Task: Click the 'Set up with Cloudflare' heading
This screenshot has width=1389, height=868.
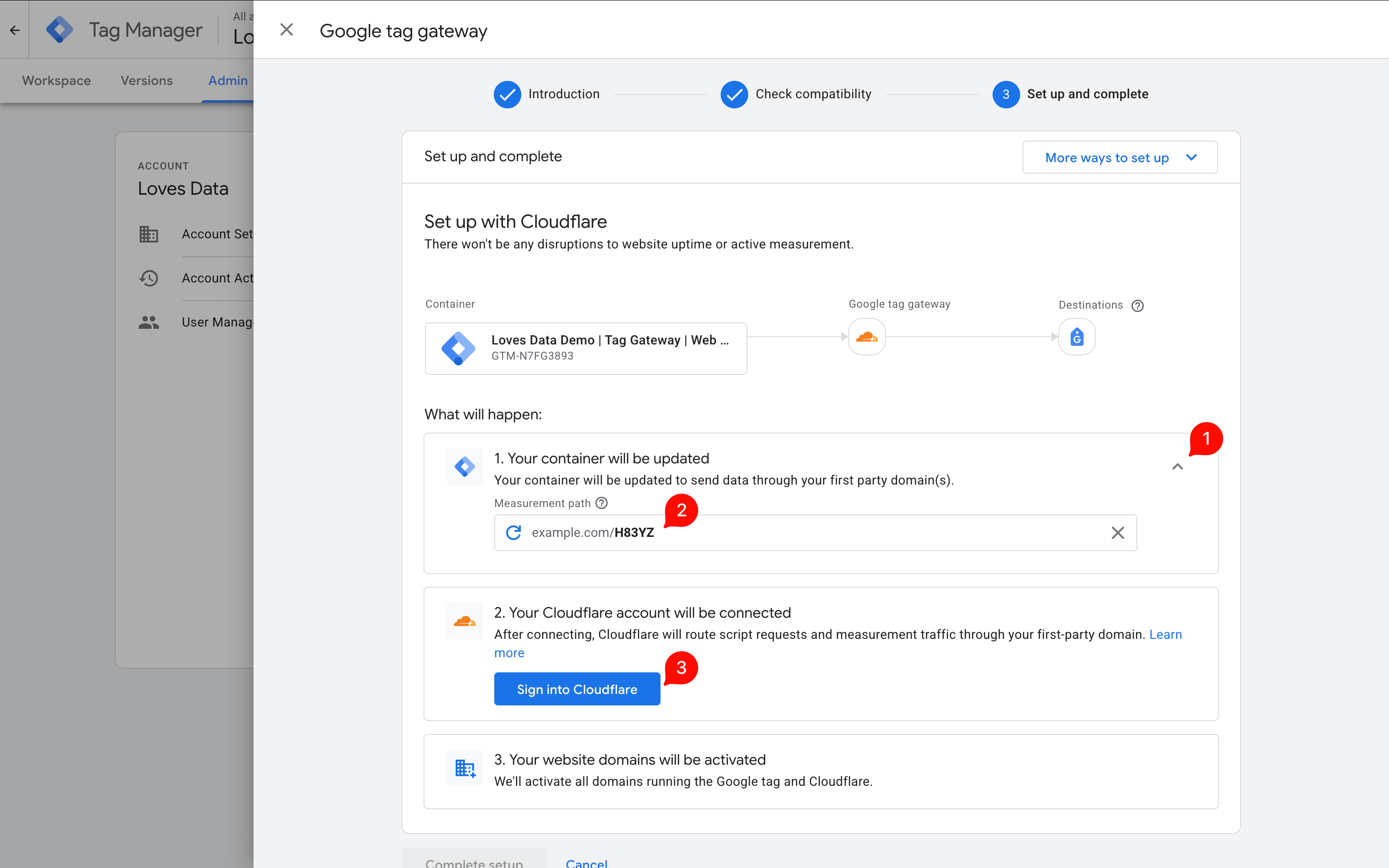Action: pos(515,221)
